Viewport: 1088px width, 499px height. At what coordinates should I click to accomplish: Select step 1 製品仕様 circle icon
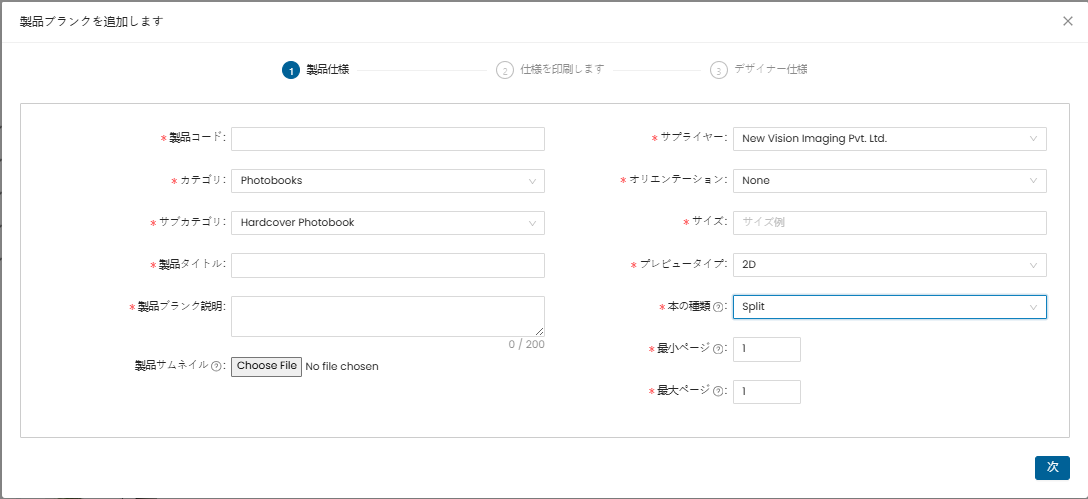[x=290, y=70]
